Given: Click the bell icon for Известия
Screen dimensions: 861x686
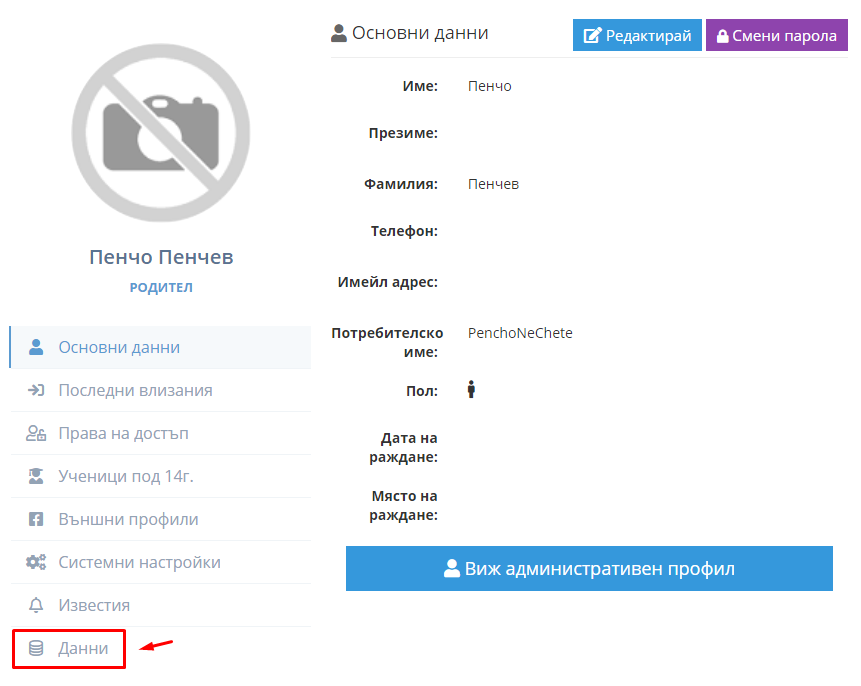Looking at the screenshot, I should point(36,605).
